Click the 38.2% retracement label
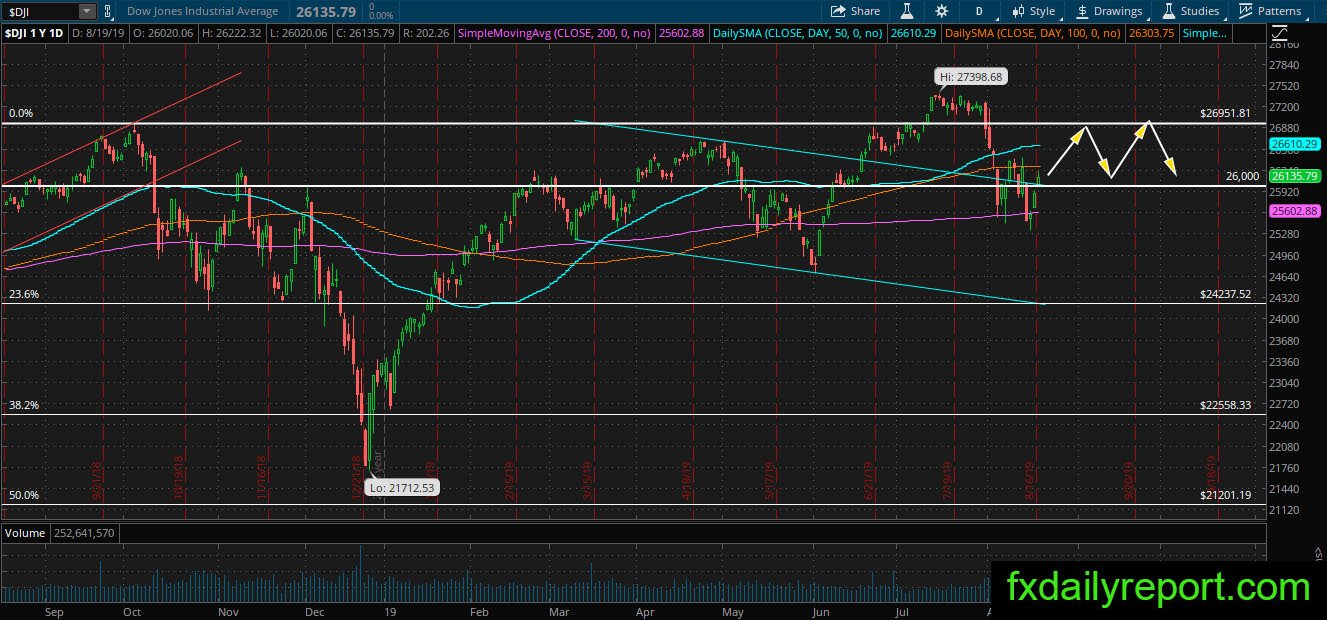The width and height of the screenshot is (1327, 620). coord(23,405)
